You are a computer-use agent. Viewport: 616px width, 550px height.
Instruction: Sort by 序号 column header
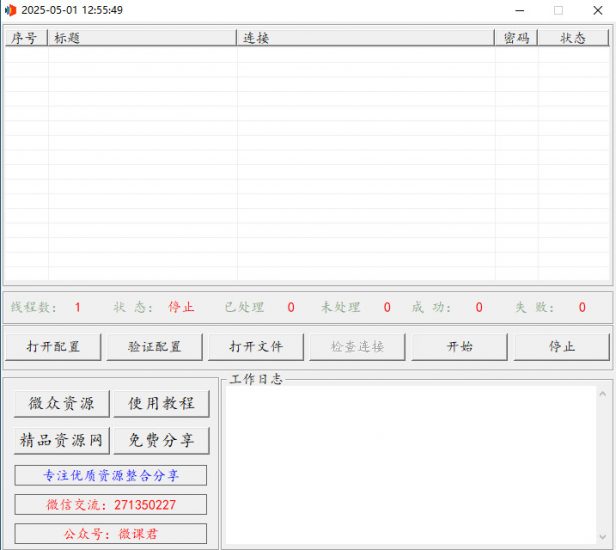(x=26, y=38)
